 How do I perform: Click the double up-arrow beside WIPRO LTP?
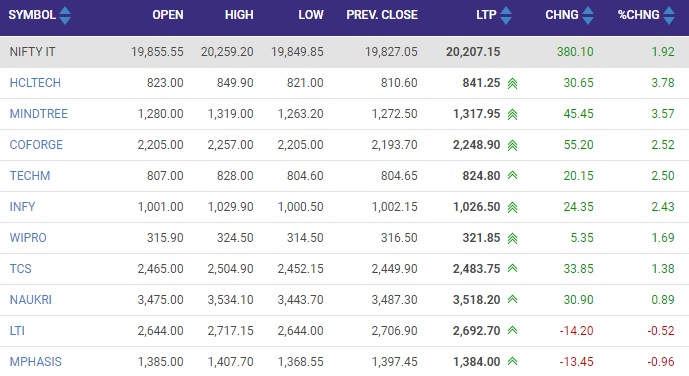coord(512,239)
